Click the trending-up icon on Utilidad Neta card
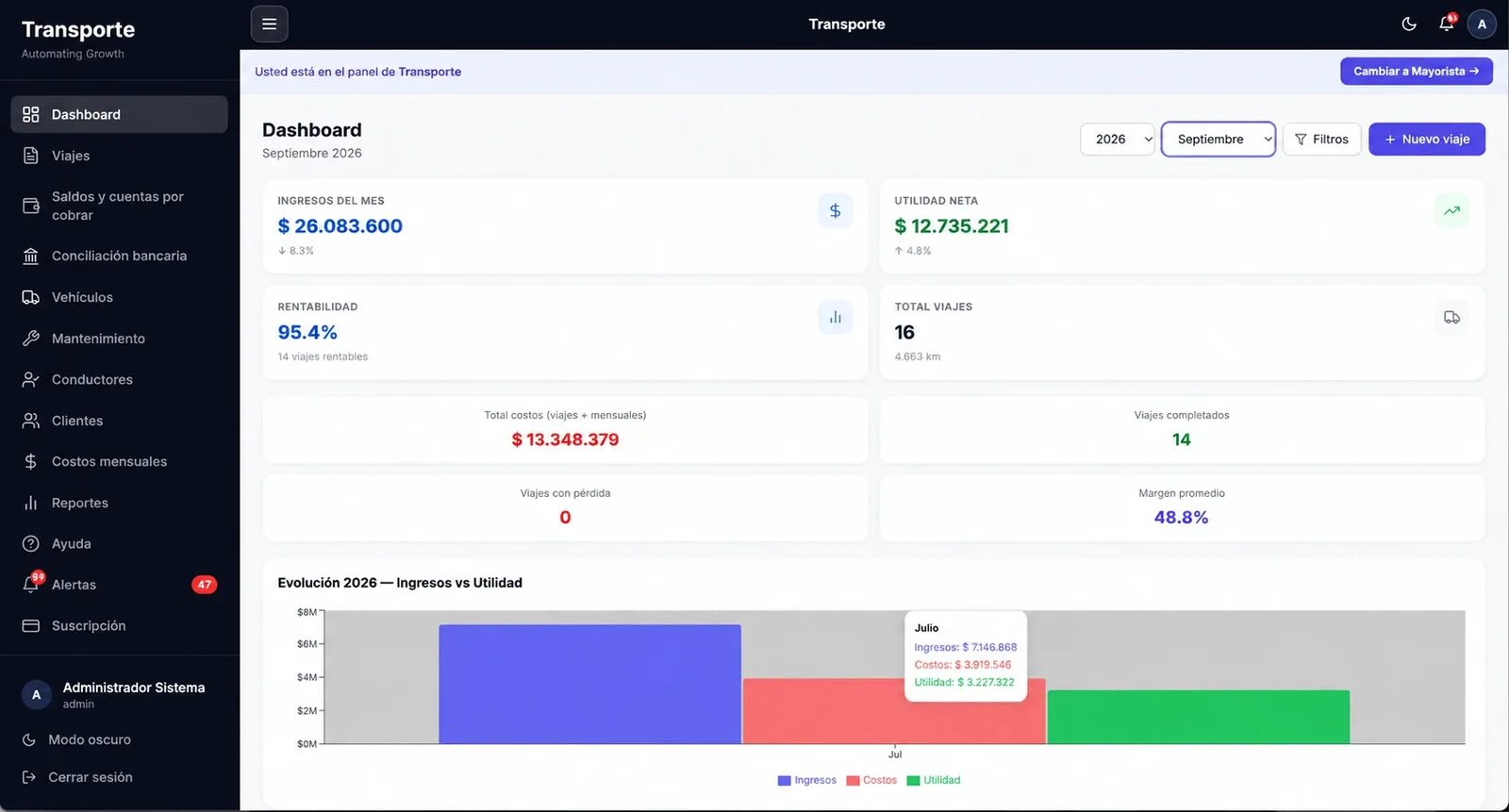1509x812 pixels. pyautogui.click(x=1451, y=211)
